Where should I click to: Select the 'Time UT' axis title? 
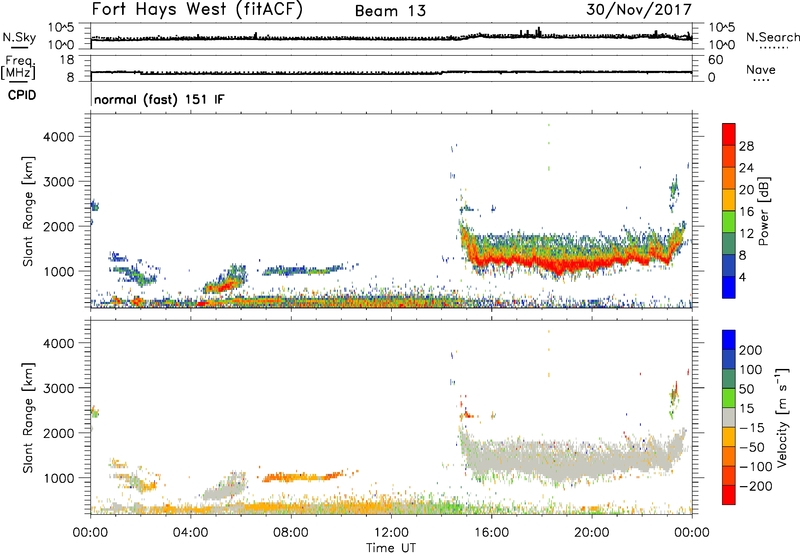pos(391,548)
